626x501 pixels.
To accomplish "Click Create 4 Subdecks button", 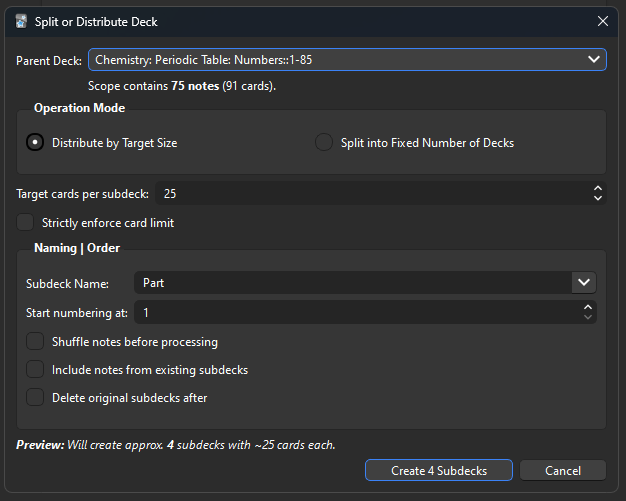I will pos(439,470).
